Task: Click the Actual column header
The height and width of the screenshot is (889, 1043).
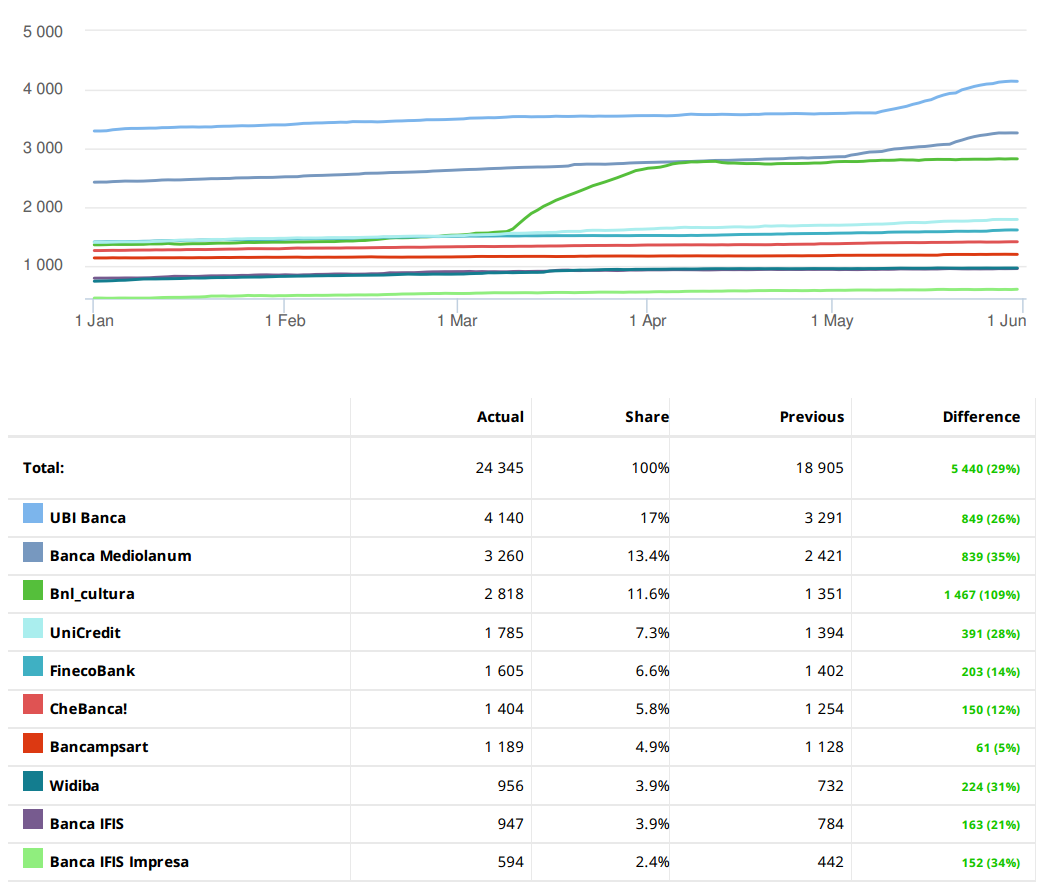Action: pos(500,417)
